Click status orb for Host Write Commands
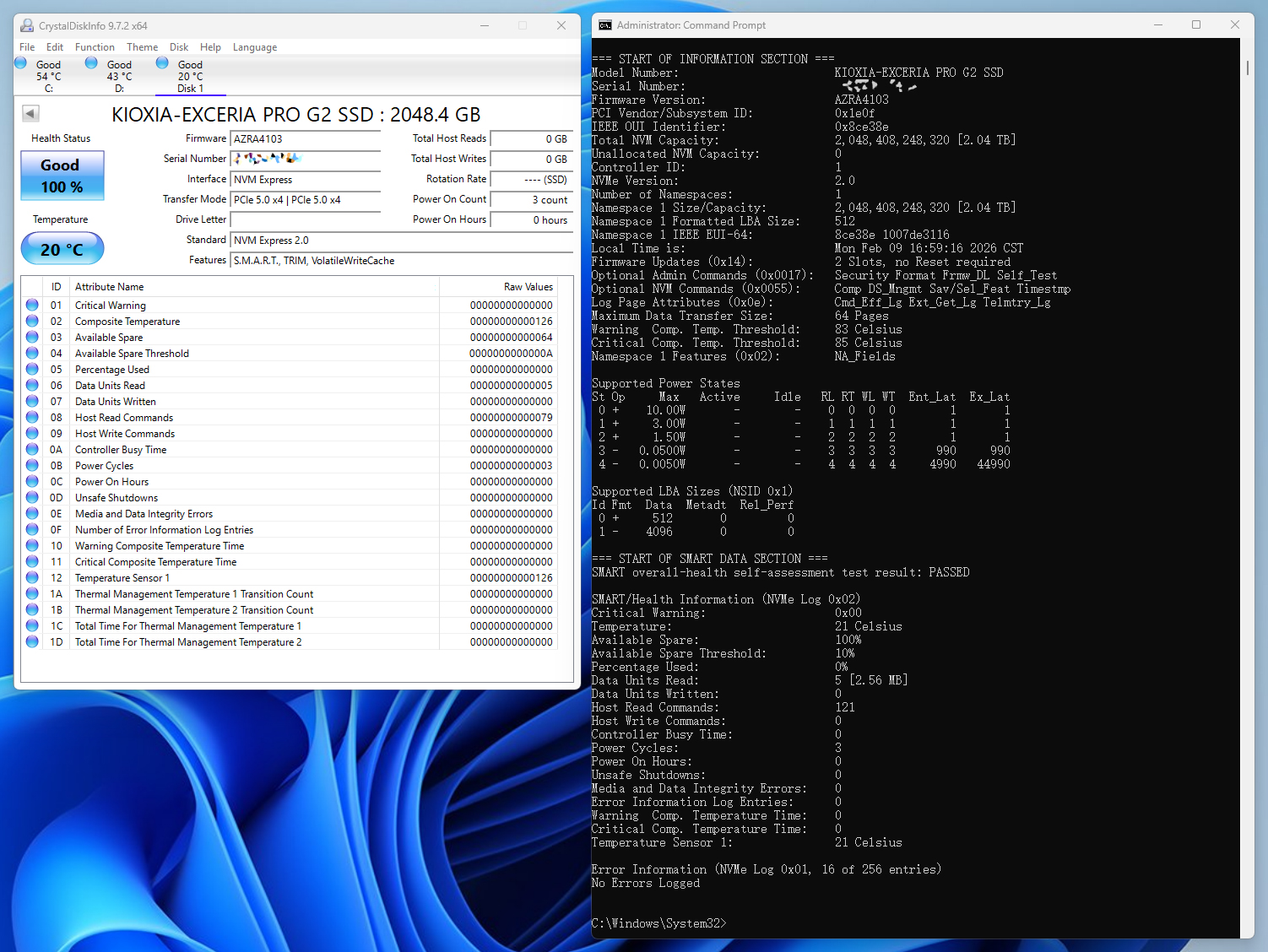Screen dimensions: 1268x952 point(32,433)
